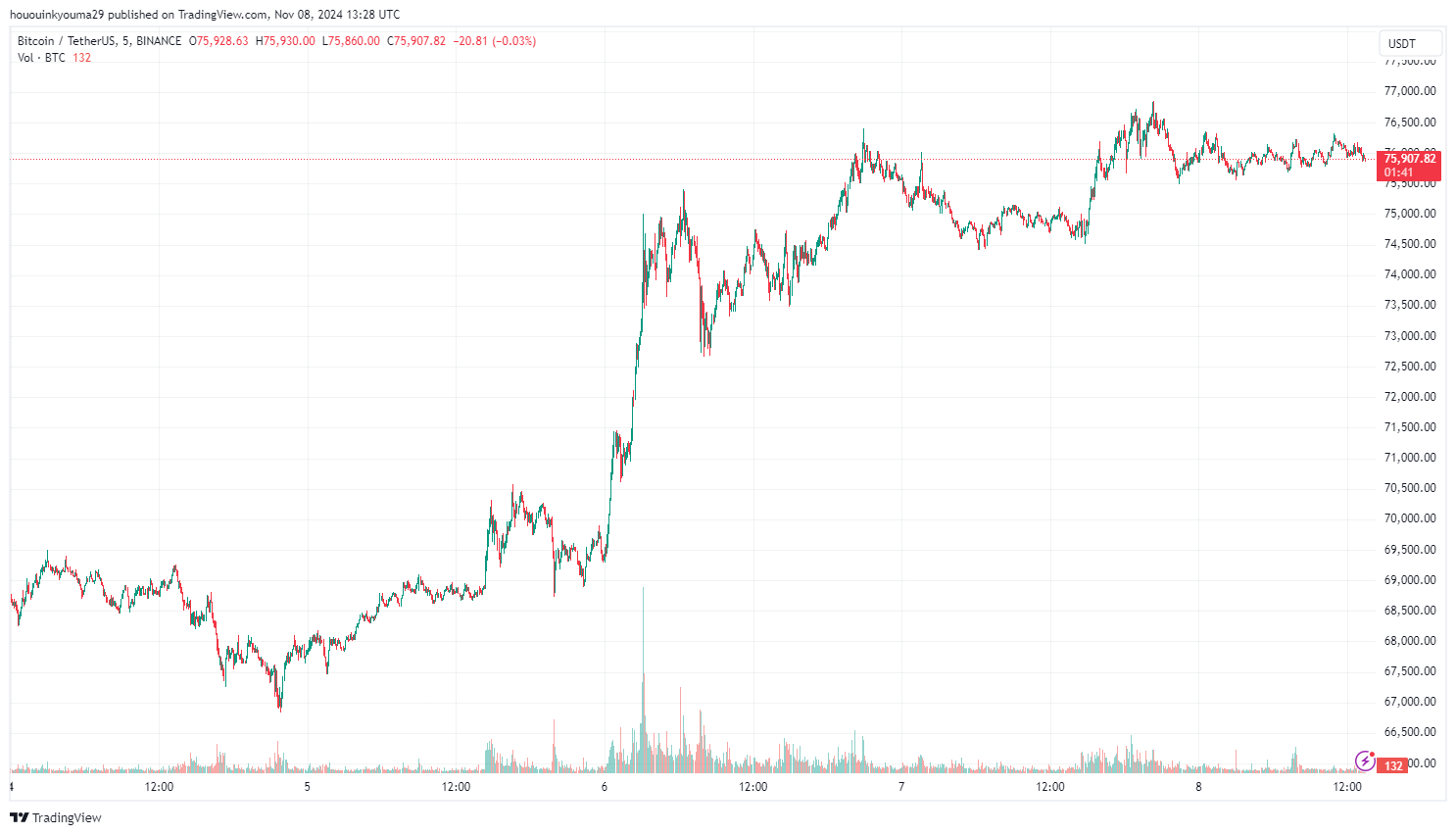The height and width of the screenshot is (835, 1456).
Task: Click the 66,500.00 price axis label
Action: (x=1410, y=732)
